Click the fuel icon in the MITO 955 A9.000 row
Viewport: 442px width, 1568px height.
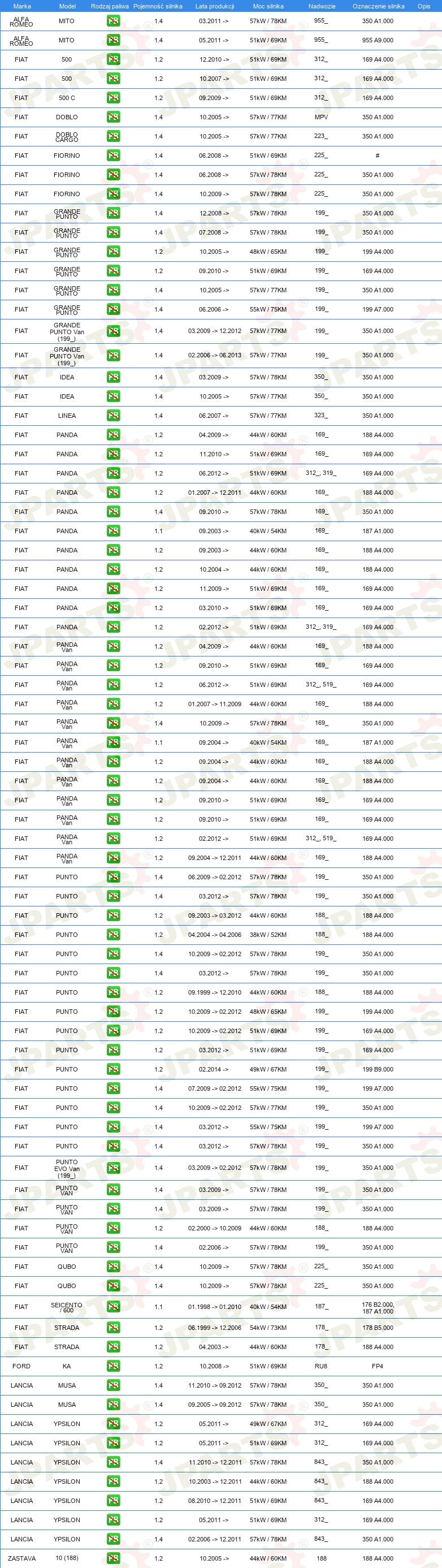(x=113, y=40)
